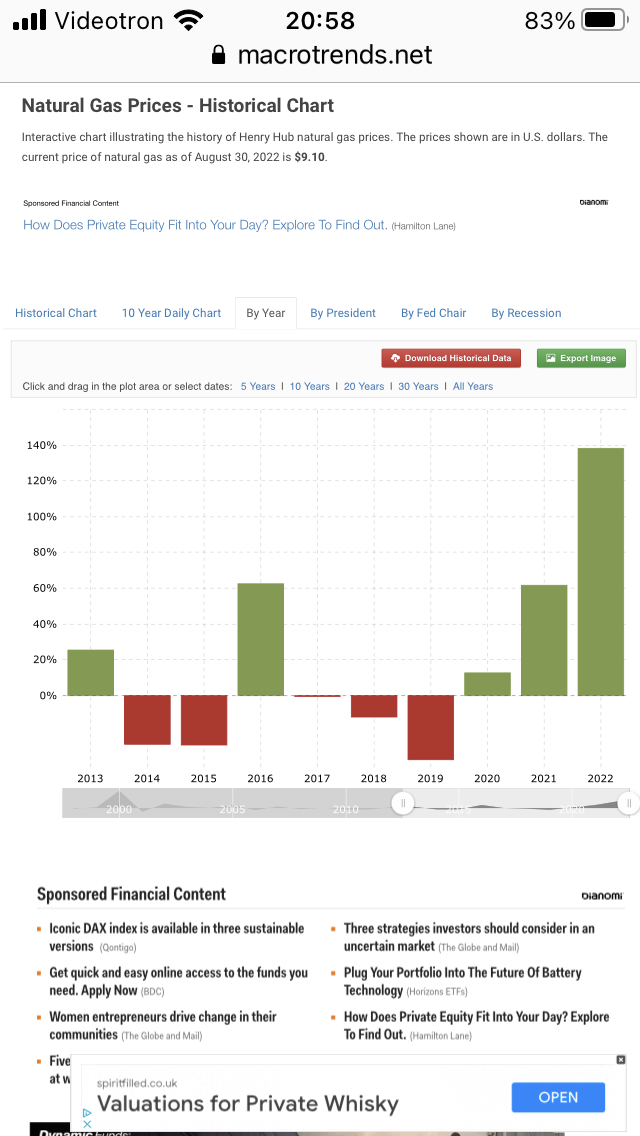The width and height of the screenshot is (640, 1136).
Task: Open 'Get quick and easy online access' link
Action: pos(178,981)
